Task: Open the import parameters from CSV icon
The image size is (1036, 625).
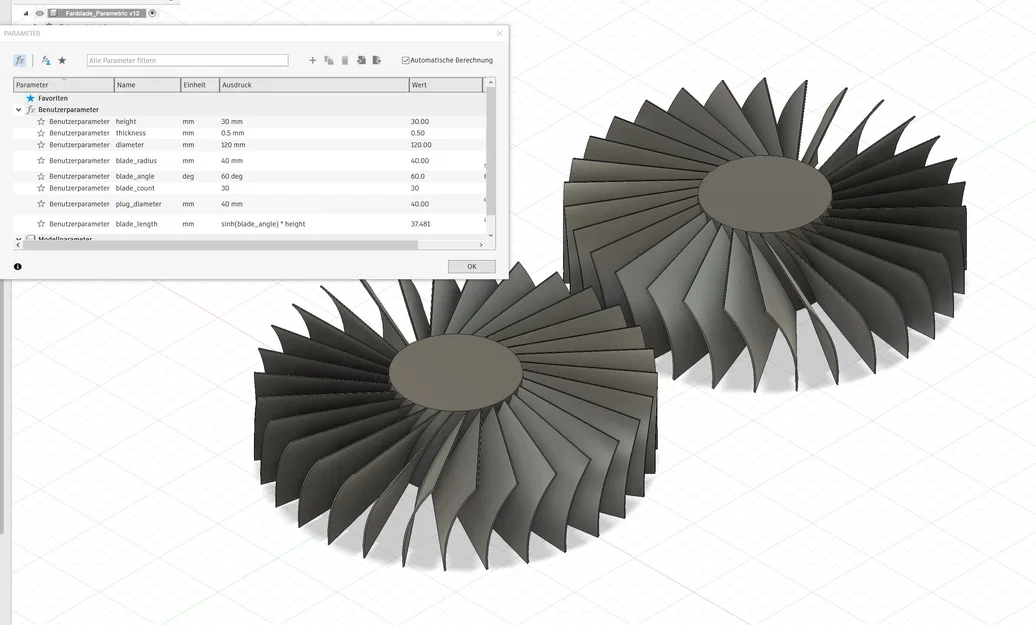Action: (x=361, y=60)
